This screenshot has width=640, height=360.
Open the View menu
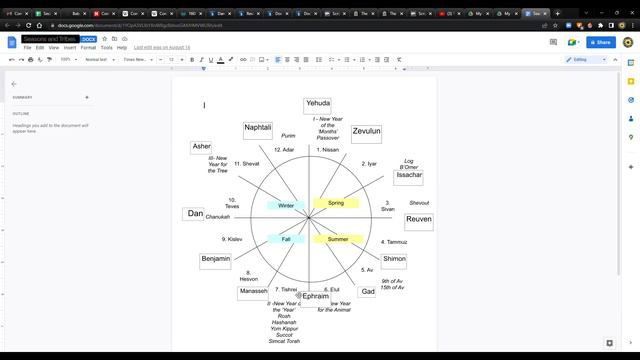(53, 48)
